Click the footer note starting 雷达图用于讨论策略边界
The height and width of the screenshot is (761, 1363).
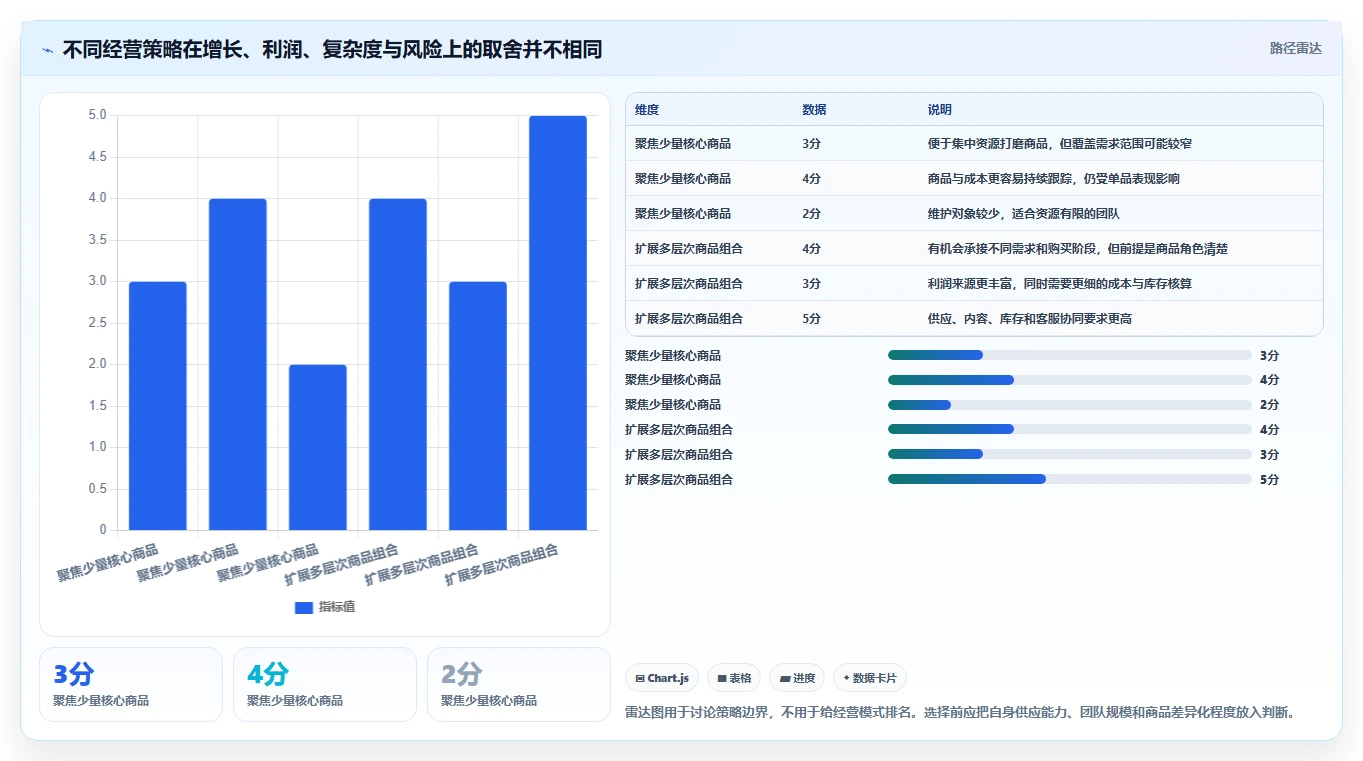tap(962, 713)
